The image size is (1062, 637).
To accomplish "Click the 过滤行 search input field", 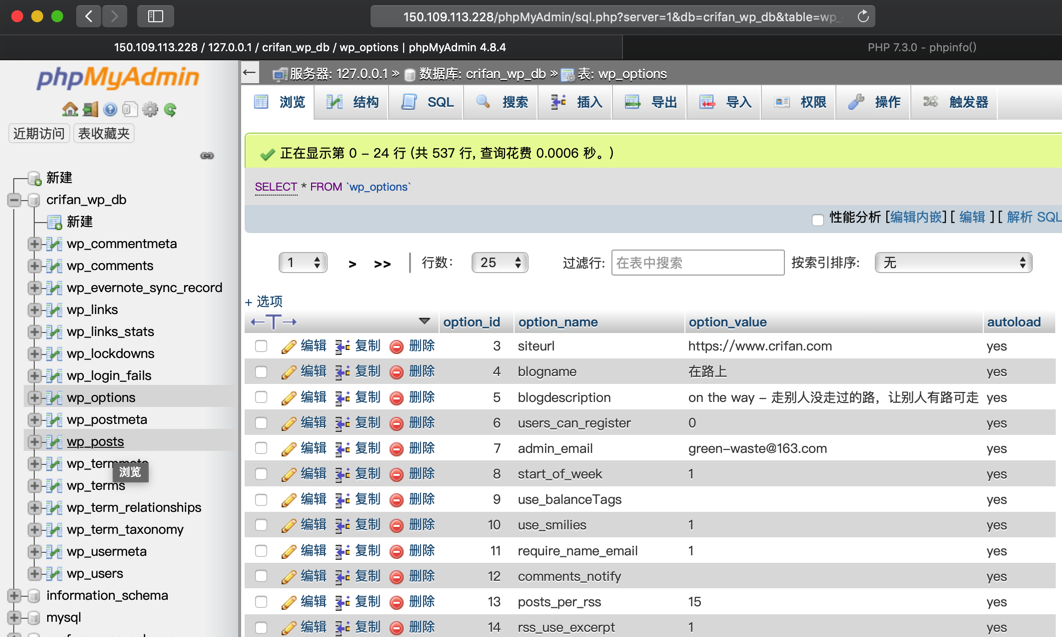I will click(x=698, y=263).
